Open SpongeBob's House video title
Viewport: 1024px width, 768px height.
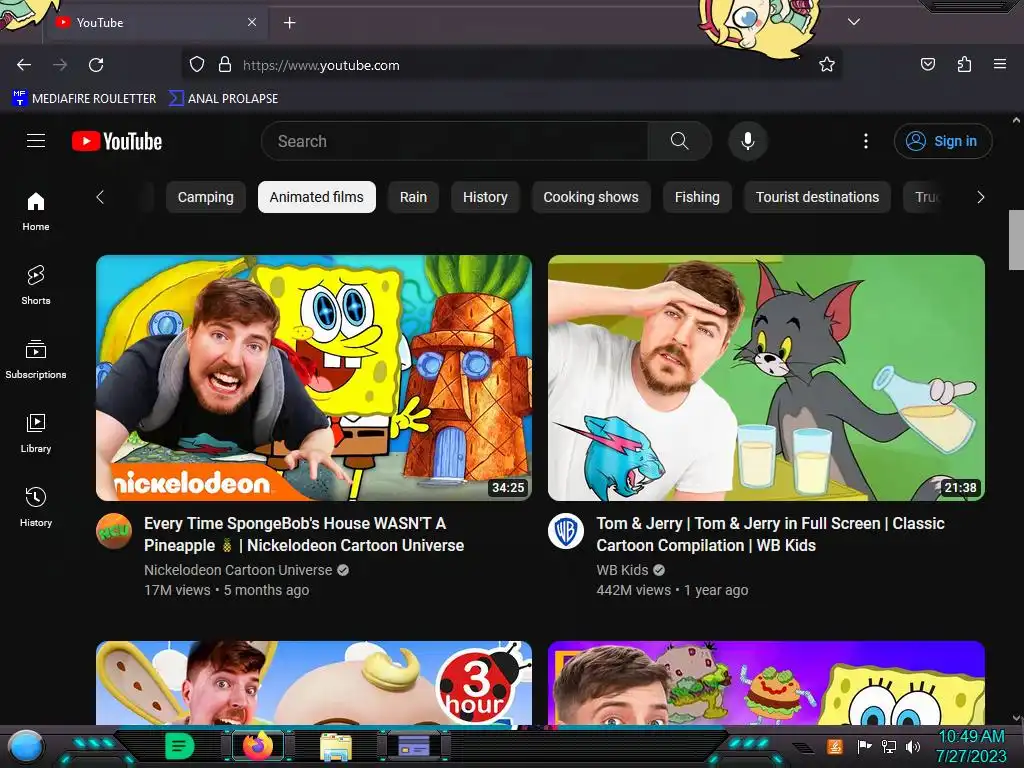pyautogui.click(x=304, y=534)
